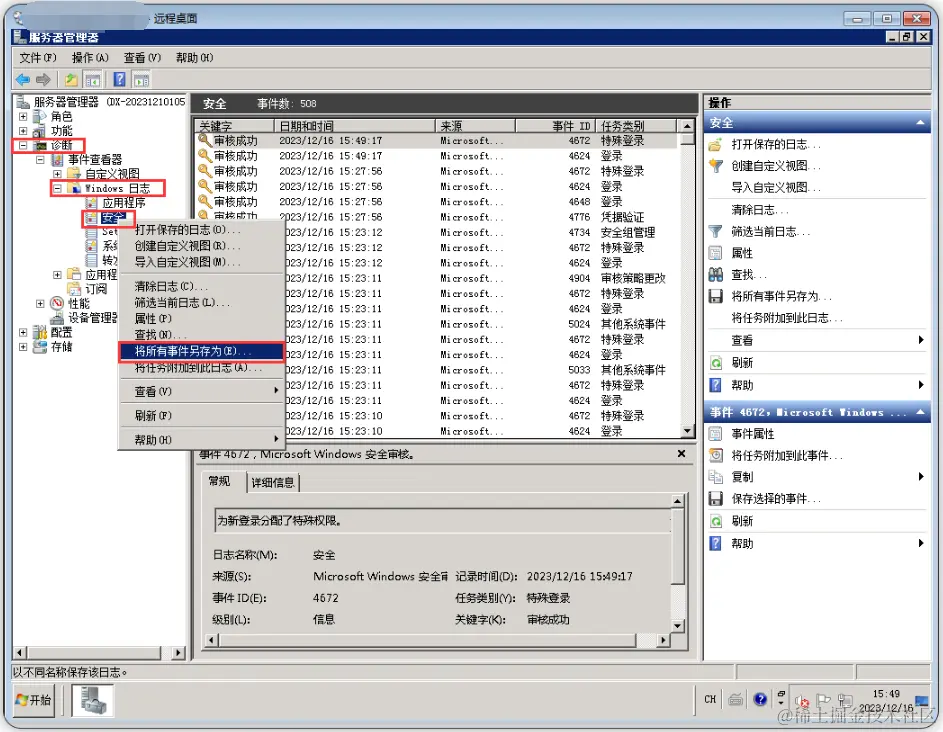Click the save selected events floppy icon

716,499
